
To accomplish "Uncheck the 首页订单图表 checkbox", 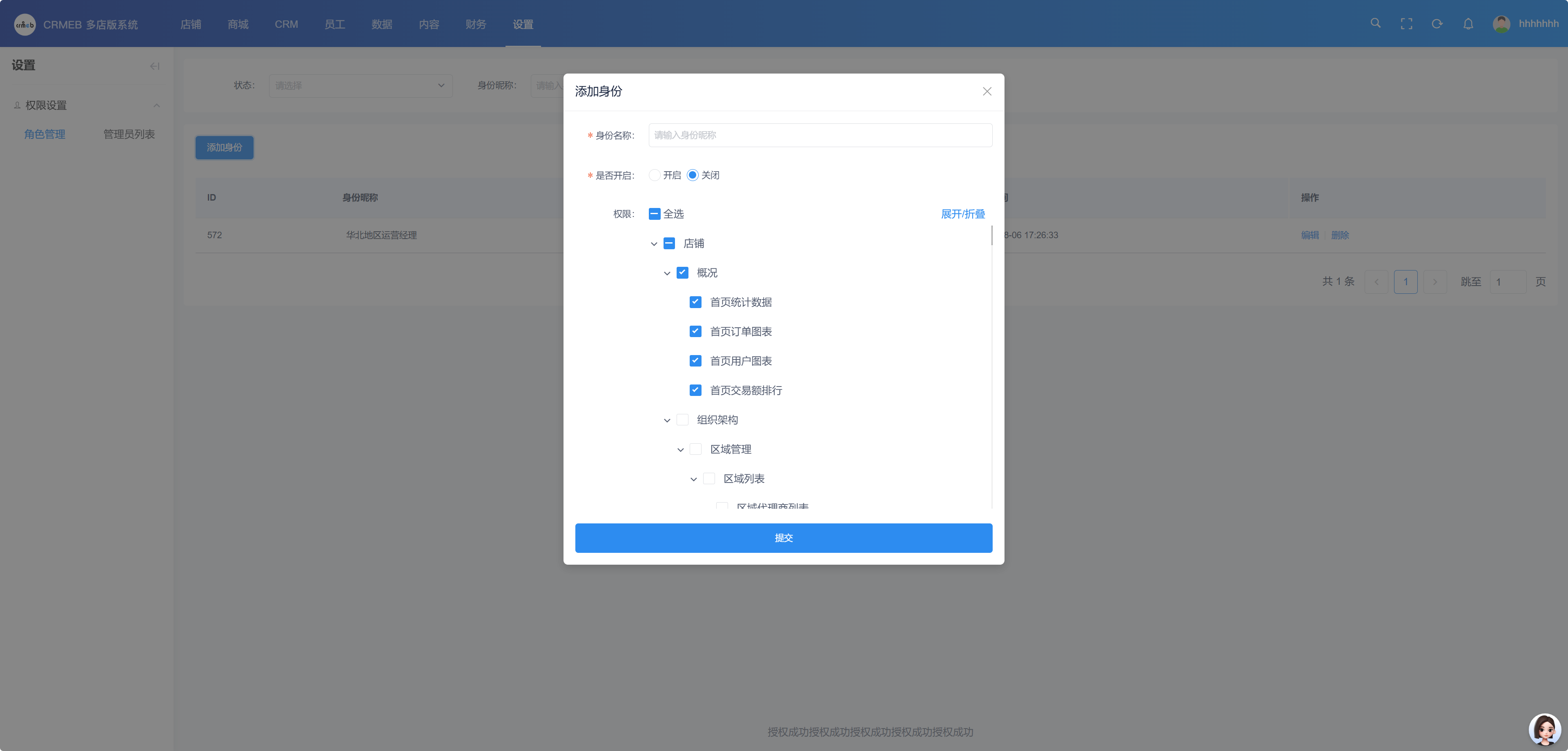I will 695,331.
